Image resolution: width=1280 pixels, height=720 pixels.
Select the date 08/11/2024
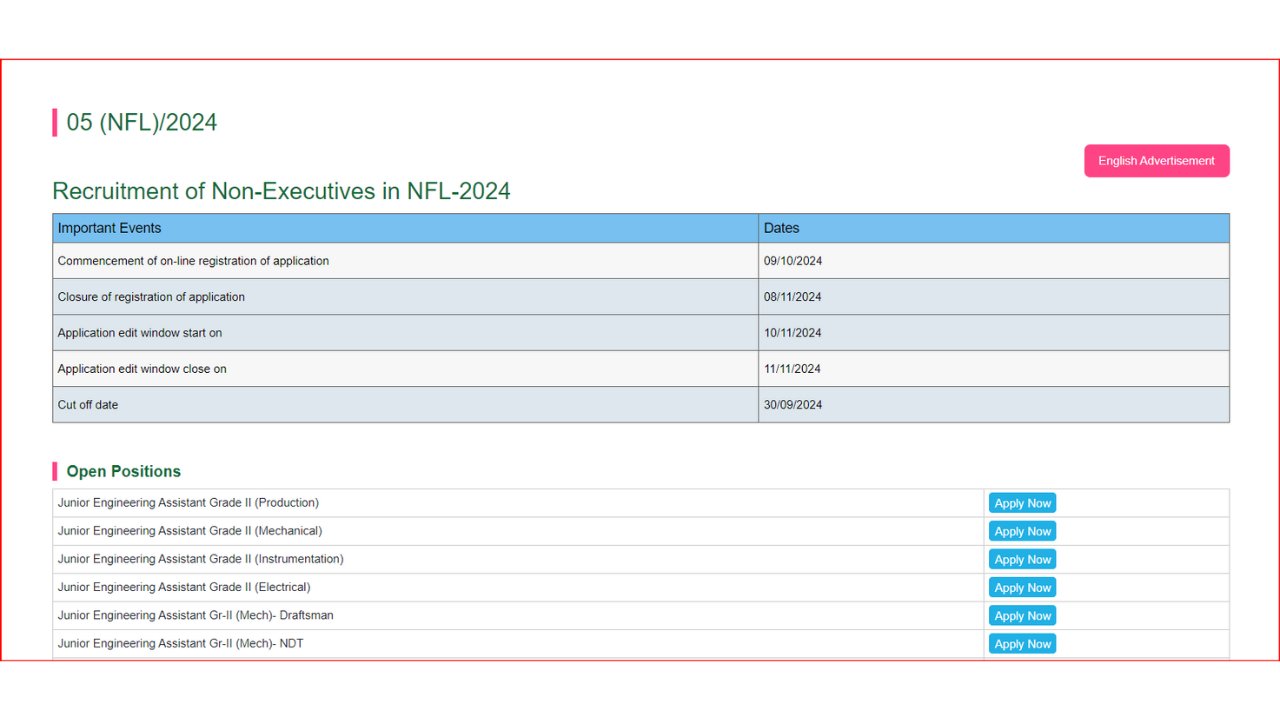point(792,297)
